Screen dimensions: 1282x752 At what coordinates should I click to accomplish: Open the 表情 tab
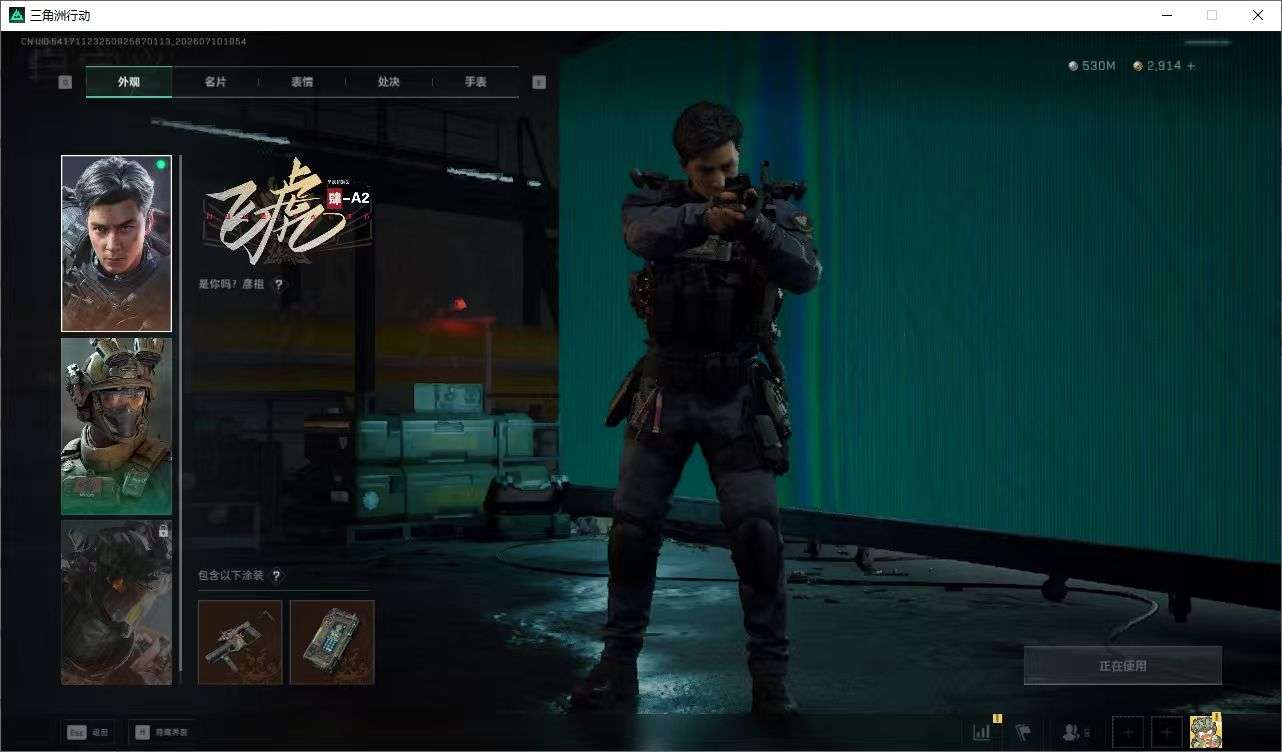tap(302, 82)
